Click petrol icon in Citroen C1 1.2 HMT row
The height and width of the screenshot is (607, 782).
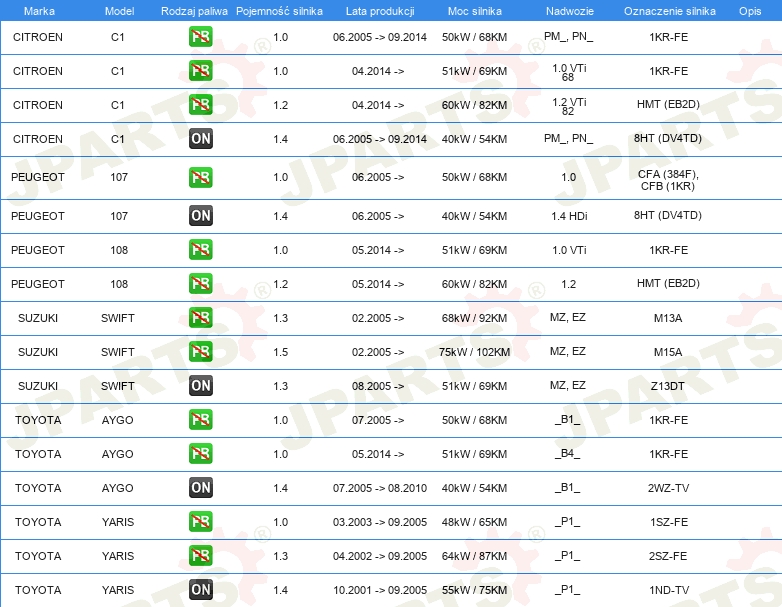click(200, 105)
